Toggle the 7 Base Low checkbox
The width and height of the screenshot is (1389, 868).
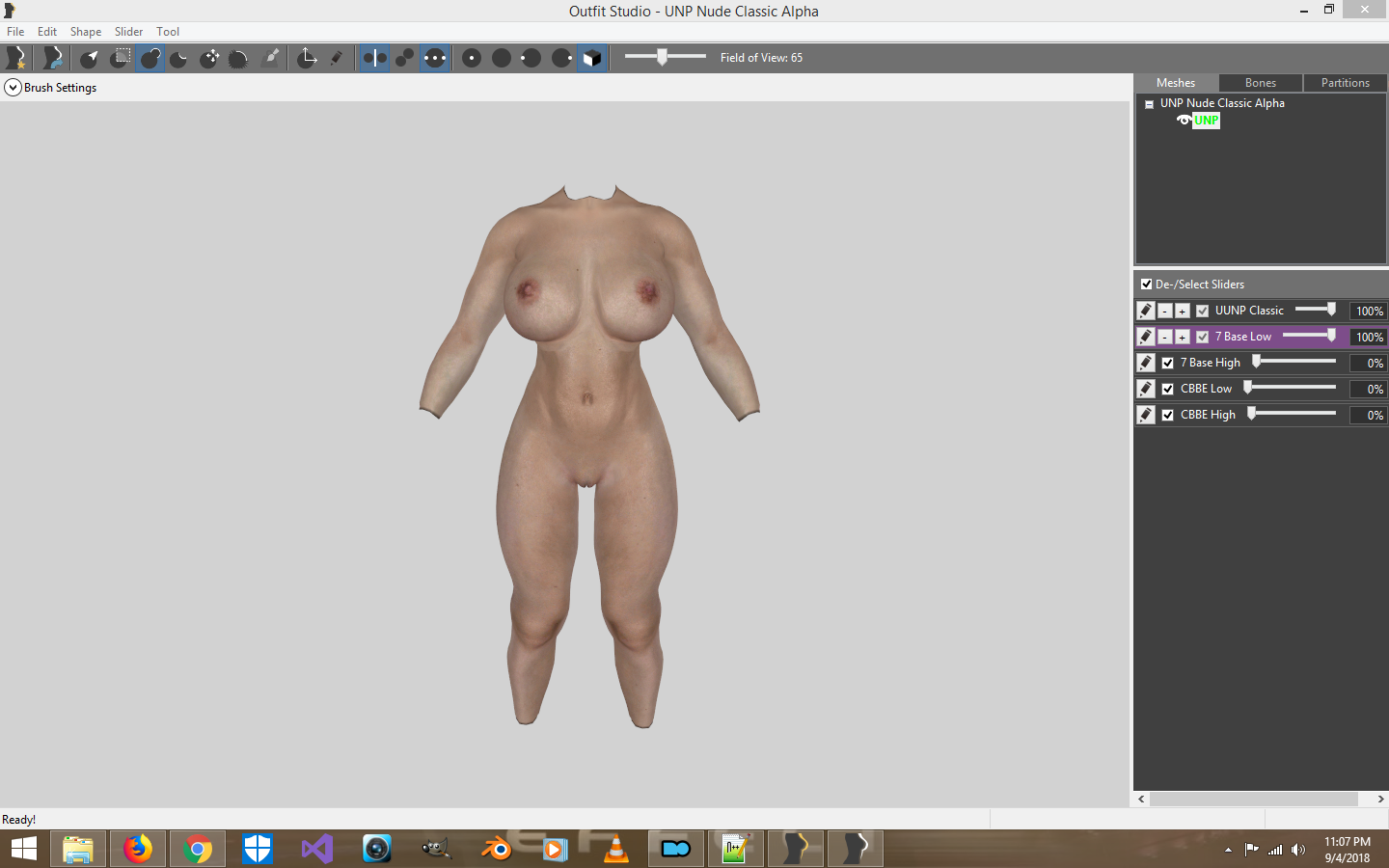pos(1202,338)
